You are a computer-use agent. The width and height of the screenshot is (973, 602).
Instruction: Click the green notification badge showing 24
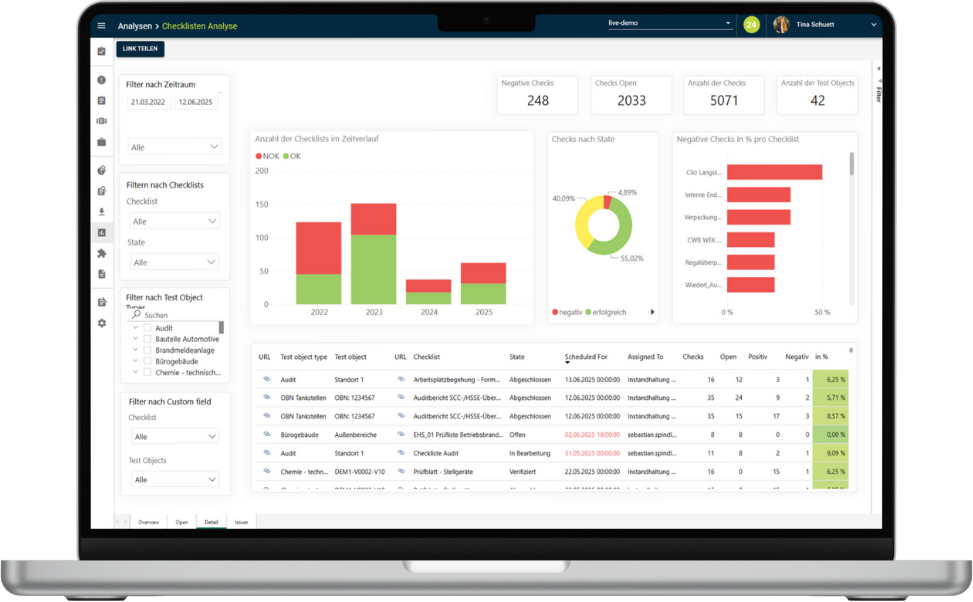click(x=751, y=25)
